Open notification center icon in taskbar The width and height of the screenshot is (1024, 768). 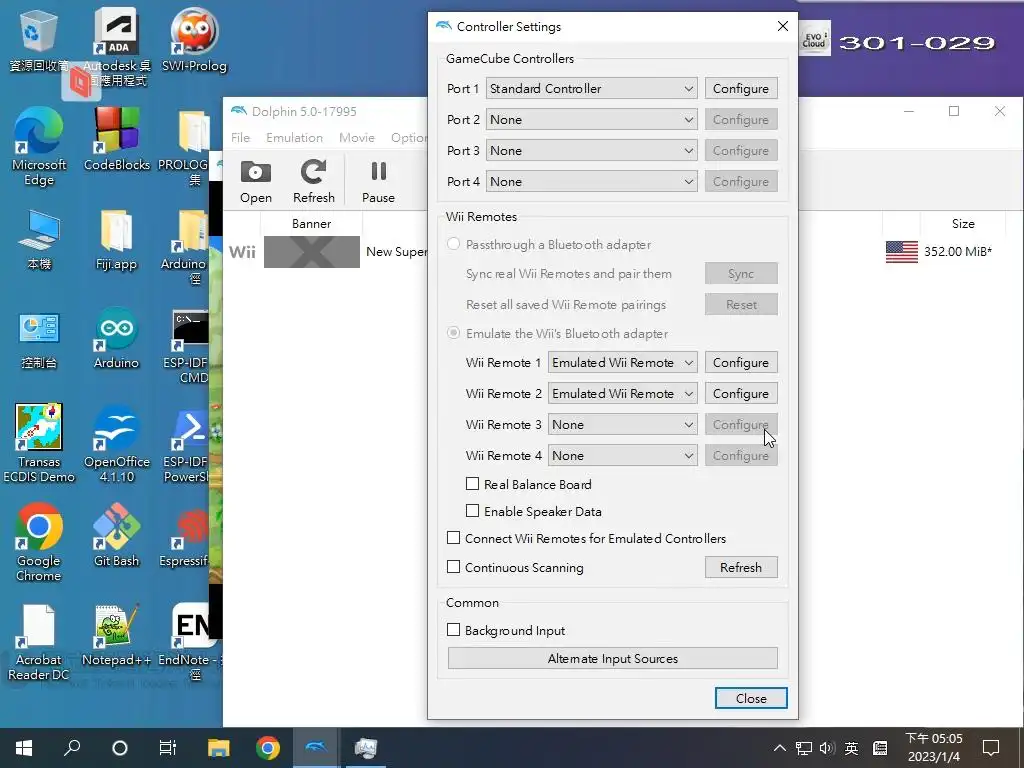pos(991,748)
